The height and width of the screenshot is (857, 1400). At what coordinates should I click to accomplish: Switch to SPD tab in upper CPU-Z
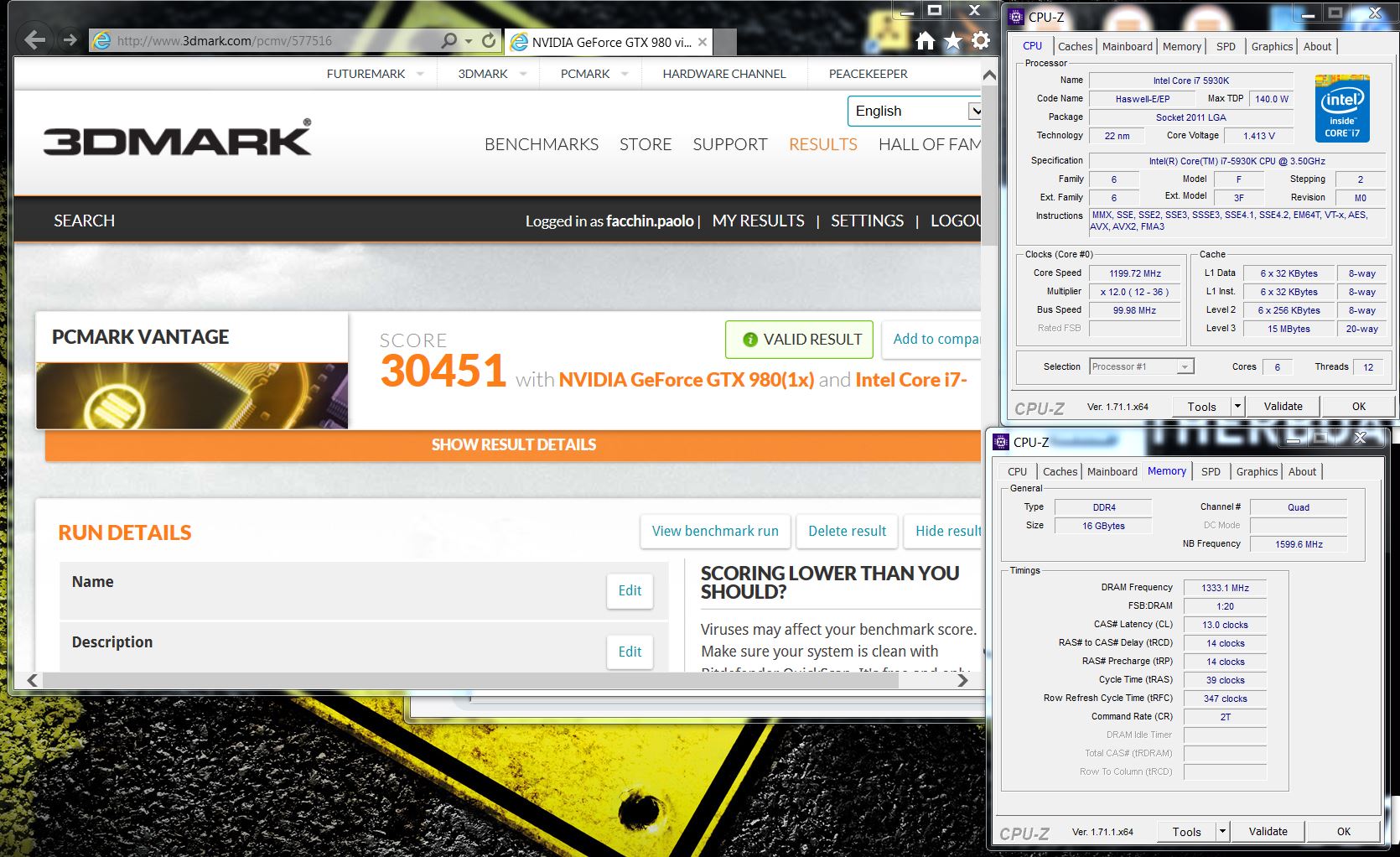1226,47
